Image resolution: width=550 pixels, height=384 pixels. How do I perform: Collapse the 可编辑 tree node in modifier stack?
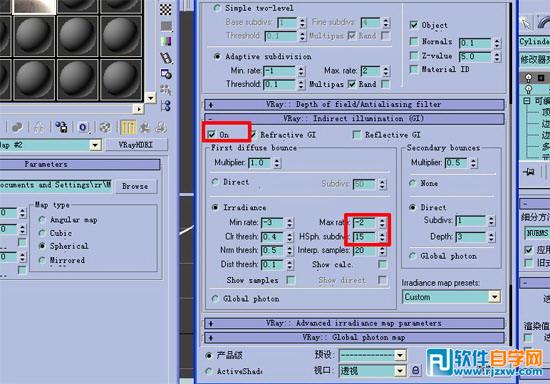tap(526, 101)
